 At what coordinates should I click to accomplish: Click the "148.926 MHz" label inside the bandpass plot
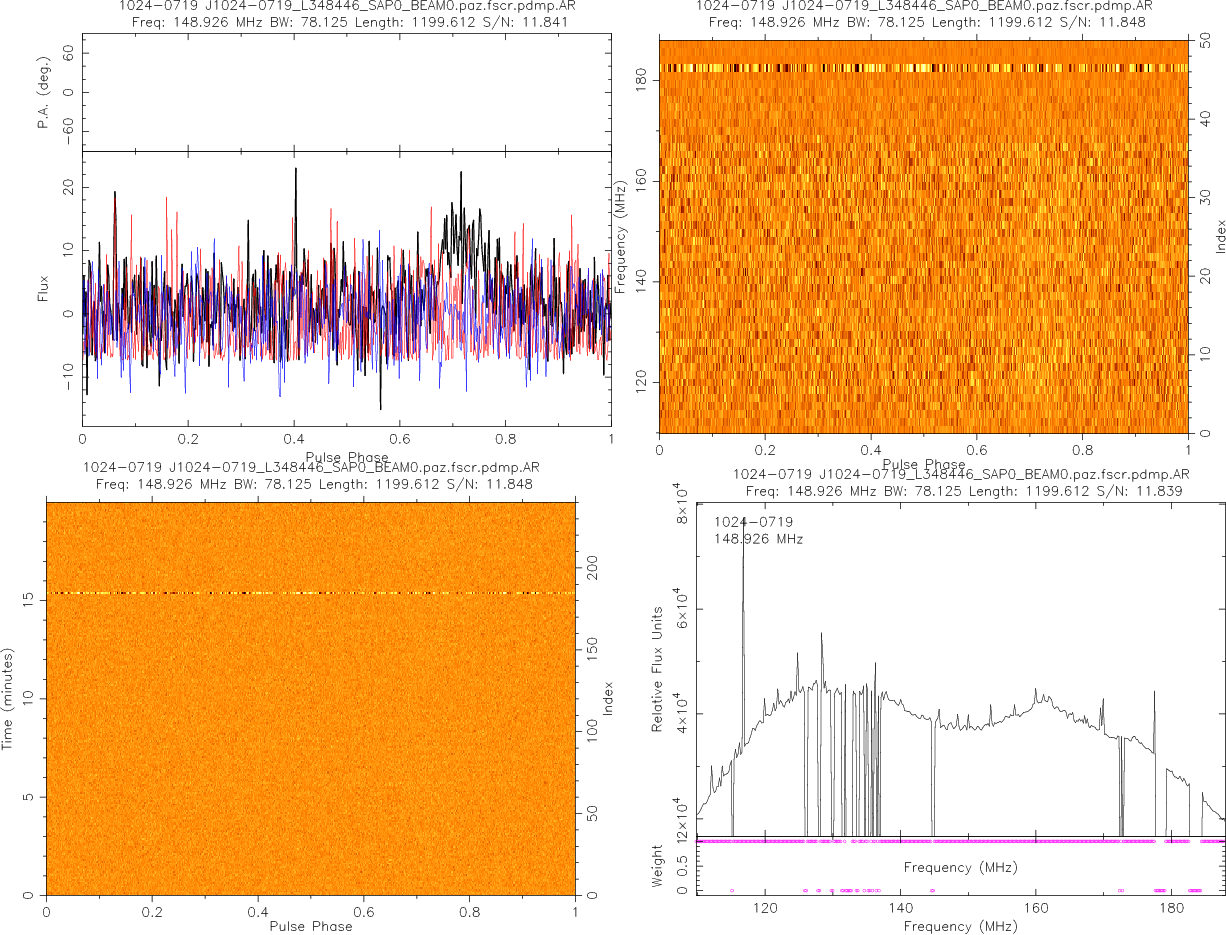point(758,539)
